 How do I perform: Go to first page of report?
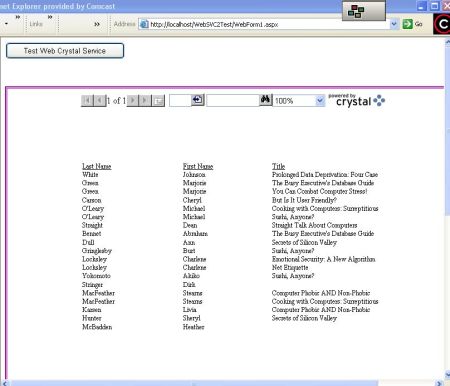pyautogui.click(x=87, y=101)
